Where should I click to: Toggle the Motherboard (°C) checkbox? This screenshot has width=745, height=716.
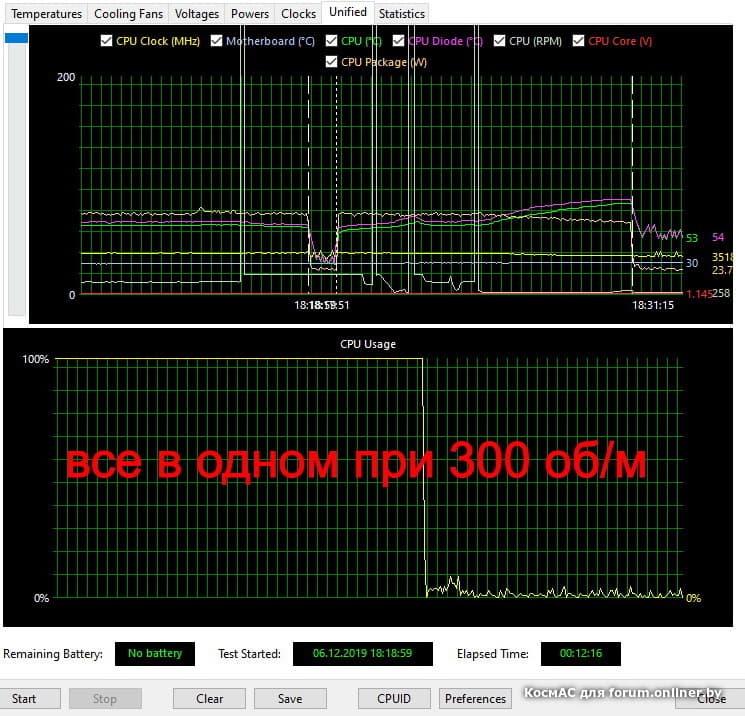[x=216, y=41]
